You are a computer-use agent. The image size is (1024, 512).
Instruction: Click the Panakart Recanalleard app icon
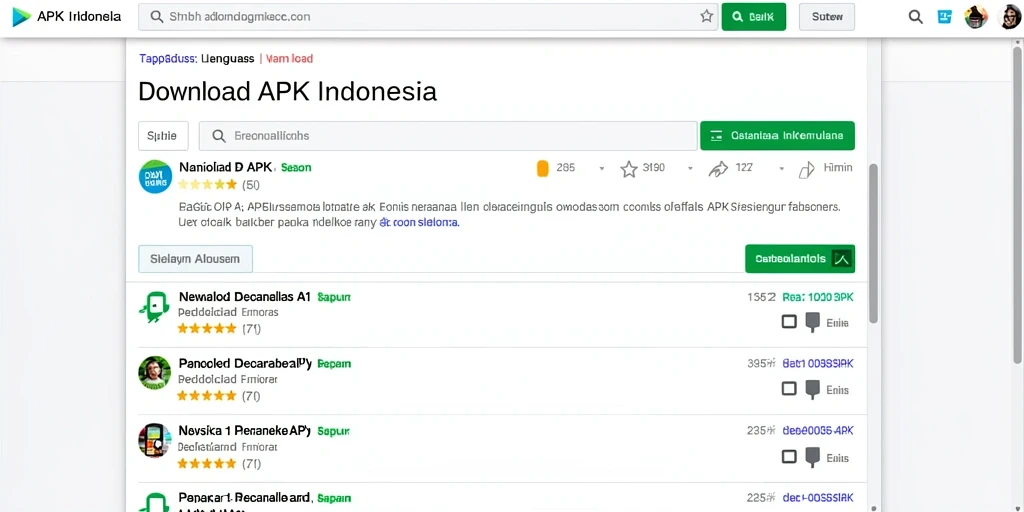coord(155,502)
